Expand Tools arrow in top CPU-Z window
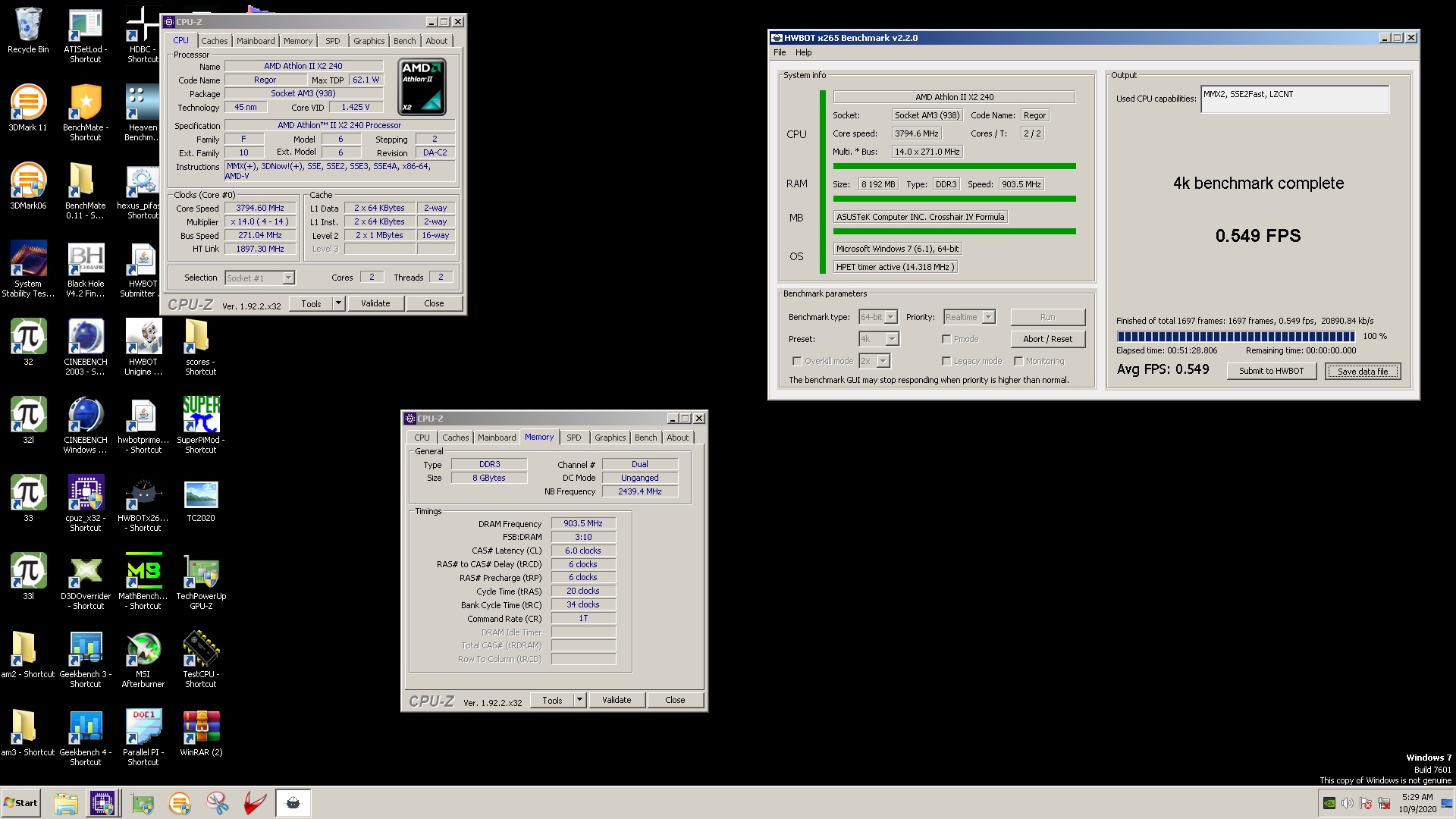This screenshot has height=819, width=1456. (339, 303)
